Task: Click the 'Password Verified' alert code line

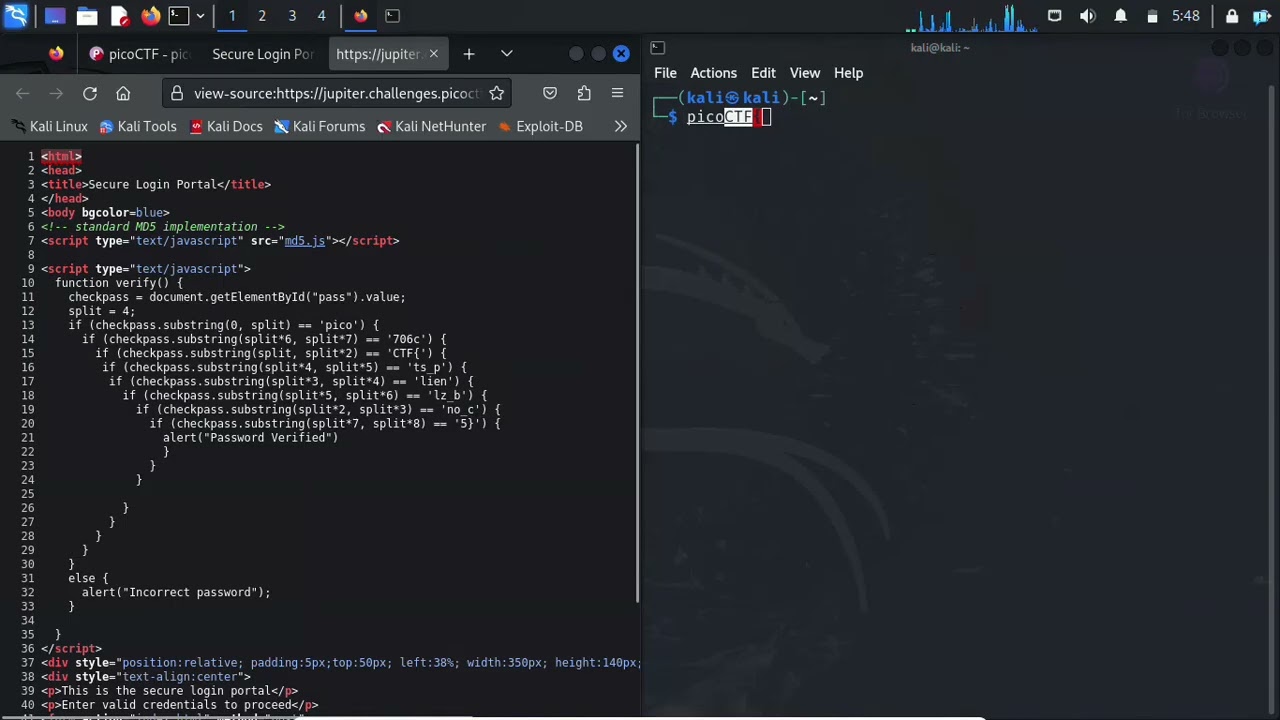Action: click(250, 438)
